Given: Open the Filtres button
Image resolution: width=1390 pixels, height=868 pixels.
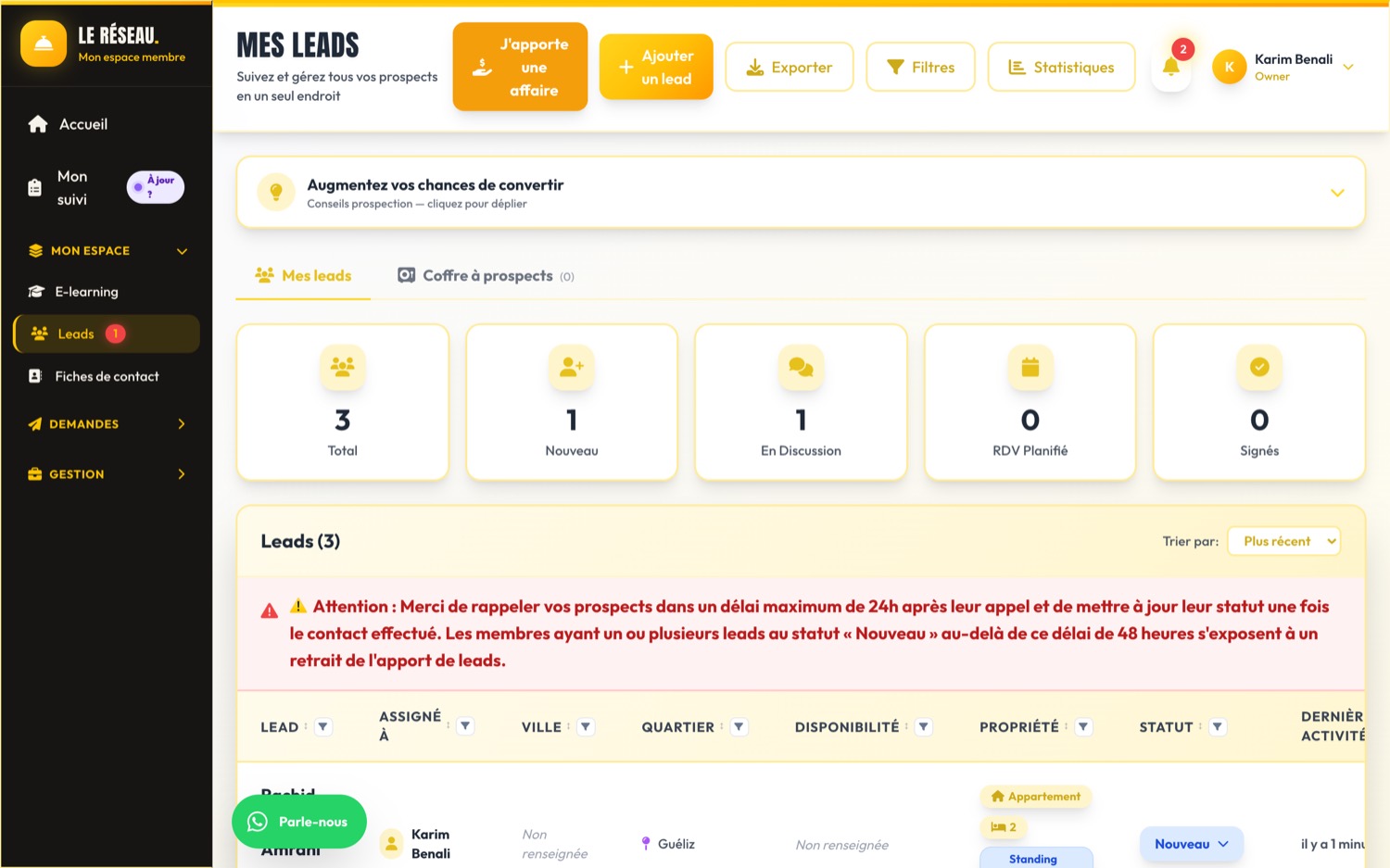Looking at the screenshot, I should pyautogui.click(x=920, y=67).
